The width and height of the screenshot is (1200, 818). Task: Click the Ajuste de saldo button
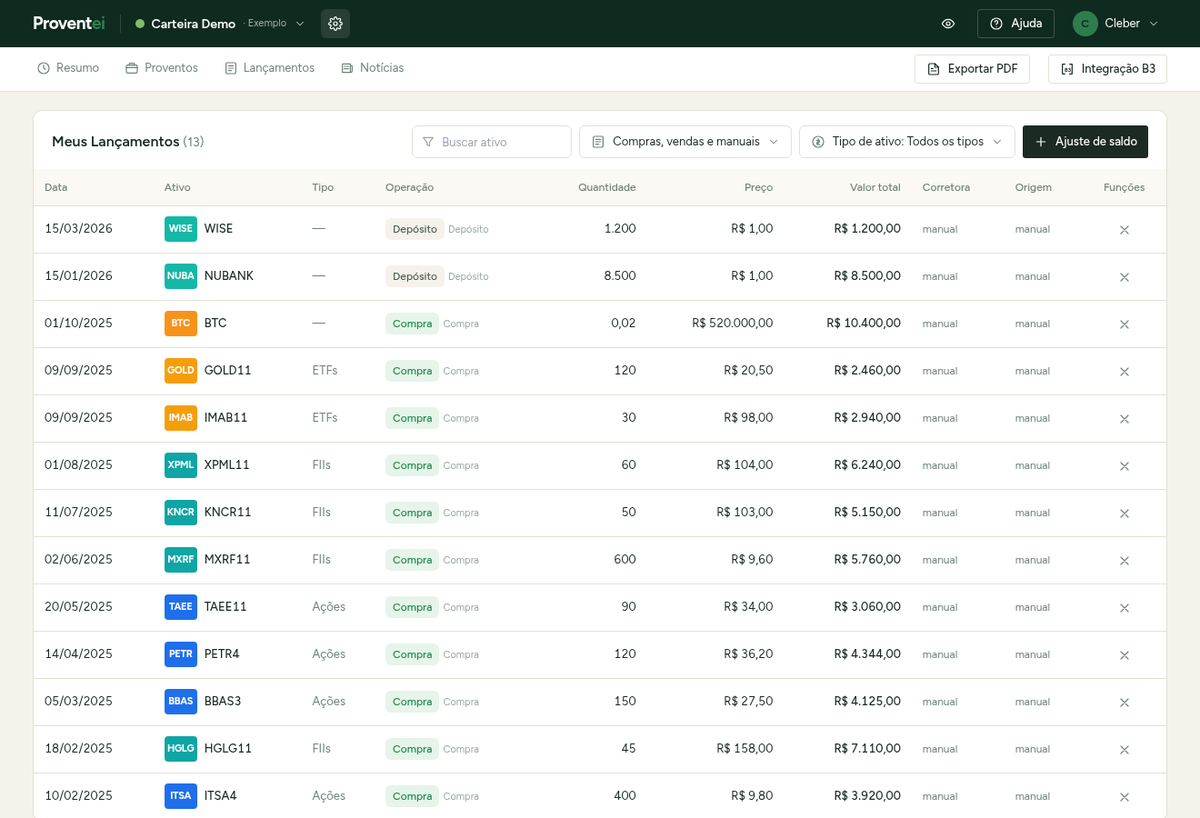point(1085,142)
